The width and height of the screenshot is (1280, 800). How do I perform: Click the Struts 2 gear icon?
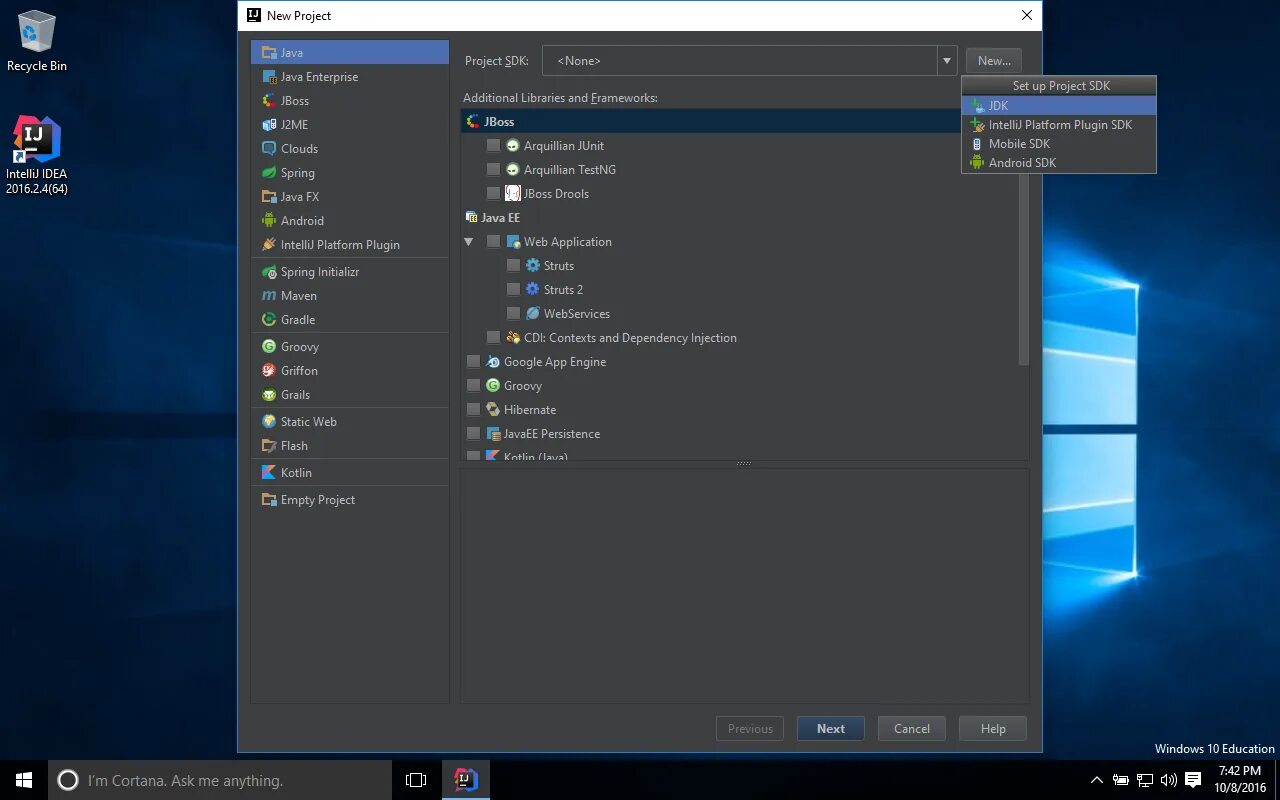coord(533,290)
